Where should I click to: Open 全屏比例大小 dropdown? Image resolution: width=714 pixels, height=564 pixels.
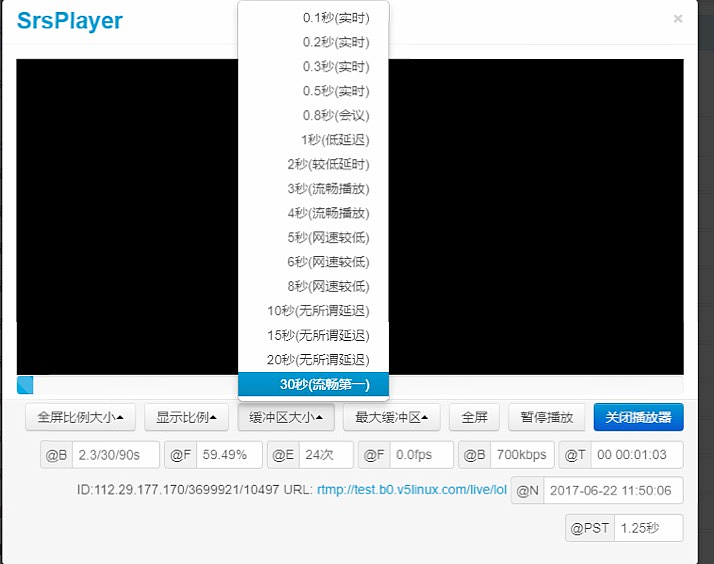click(80, 417)
